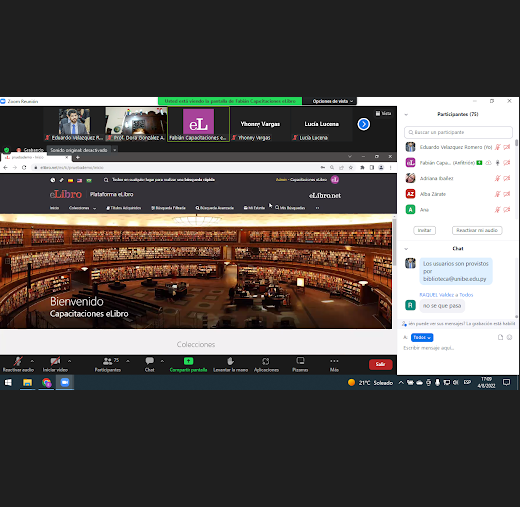The height and width of the screenshot is (507, 520).
Task: Open the Todos recipient dropdown in chat
Action: pos(422,337)
